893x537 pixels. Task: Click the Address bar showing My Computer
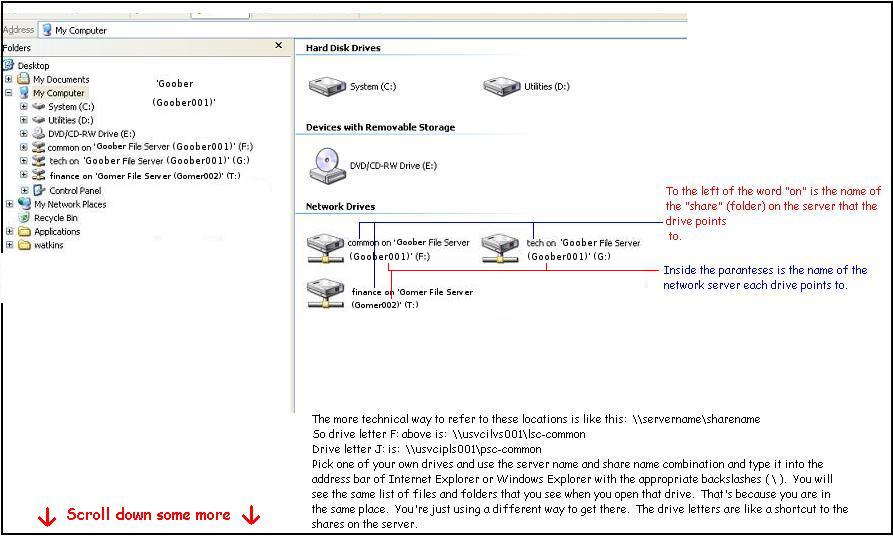[x=360, y=30]
